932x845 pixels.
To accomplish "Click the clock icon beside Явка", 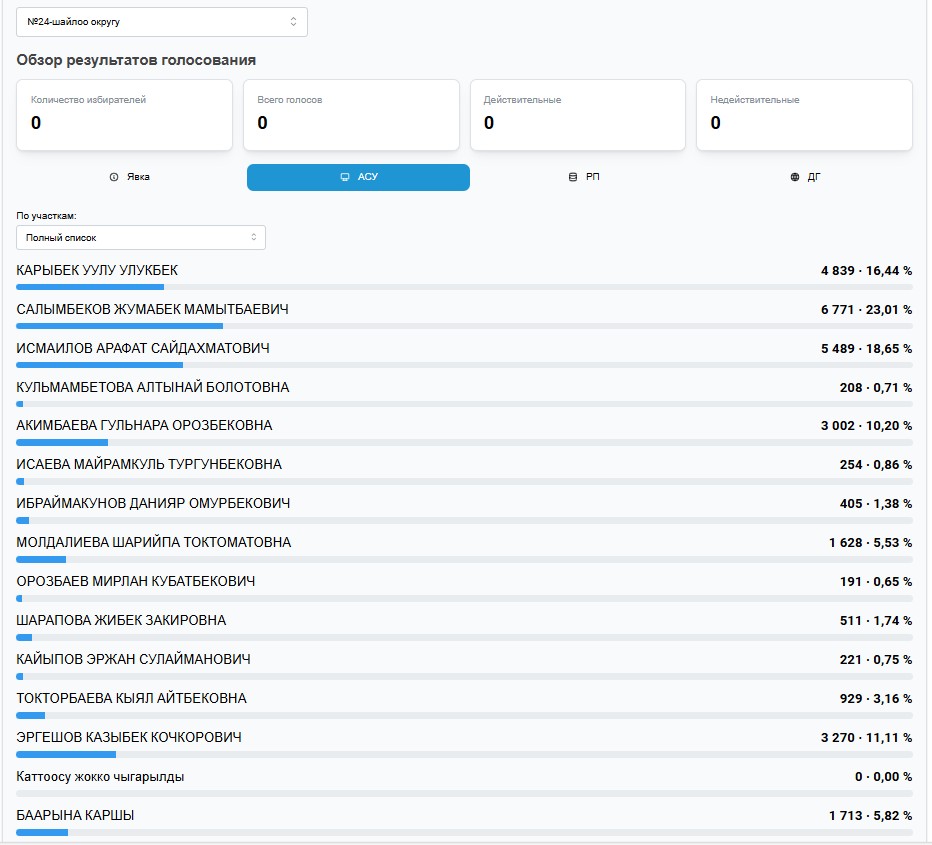I will [x=114, y=177].
